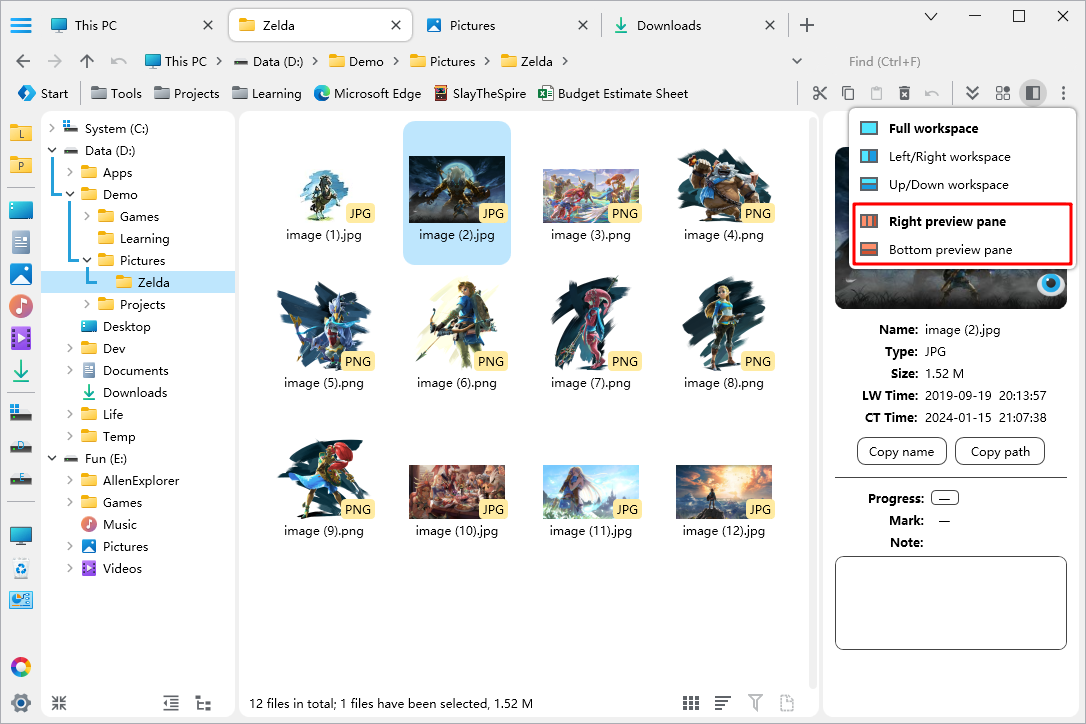Viewport: 1086px width, 724px height.
Task: Toggle the eye icon on preview image
Action: pyautogui.click(x=1051, y=284)
